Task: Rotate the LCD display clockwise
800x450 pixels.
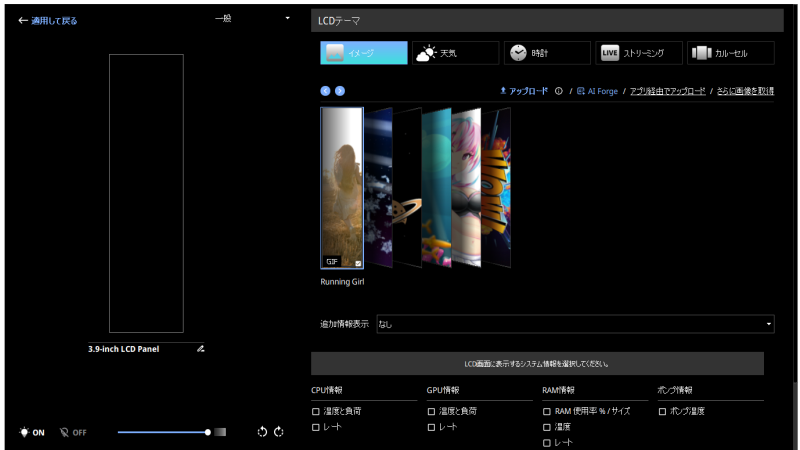Action: 279,432
